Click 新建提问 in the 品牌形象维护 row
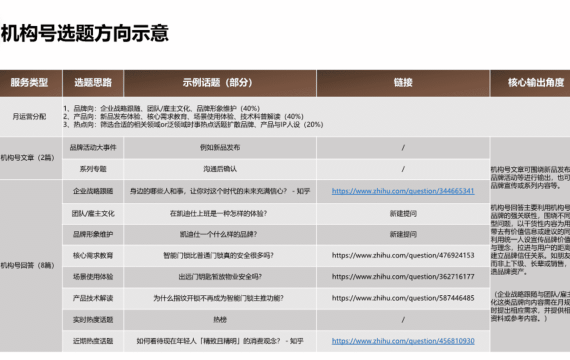The height and width of the screenshot is (360, 570). (x=403, y=234)
